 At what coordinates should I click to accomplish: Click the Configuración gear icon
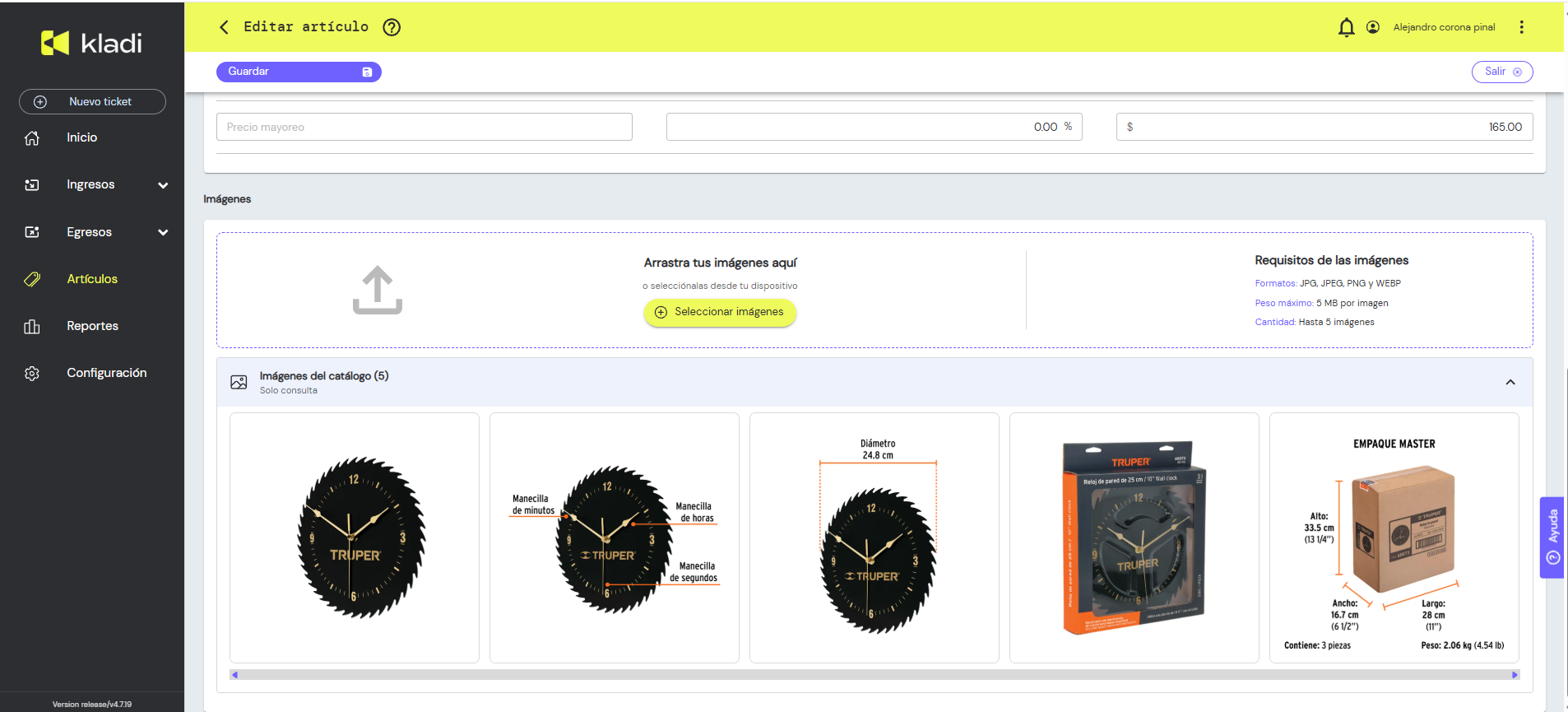point(32,373)
